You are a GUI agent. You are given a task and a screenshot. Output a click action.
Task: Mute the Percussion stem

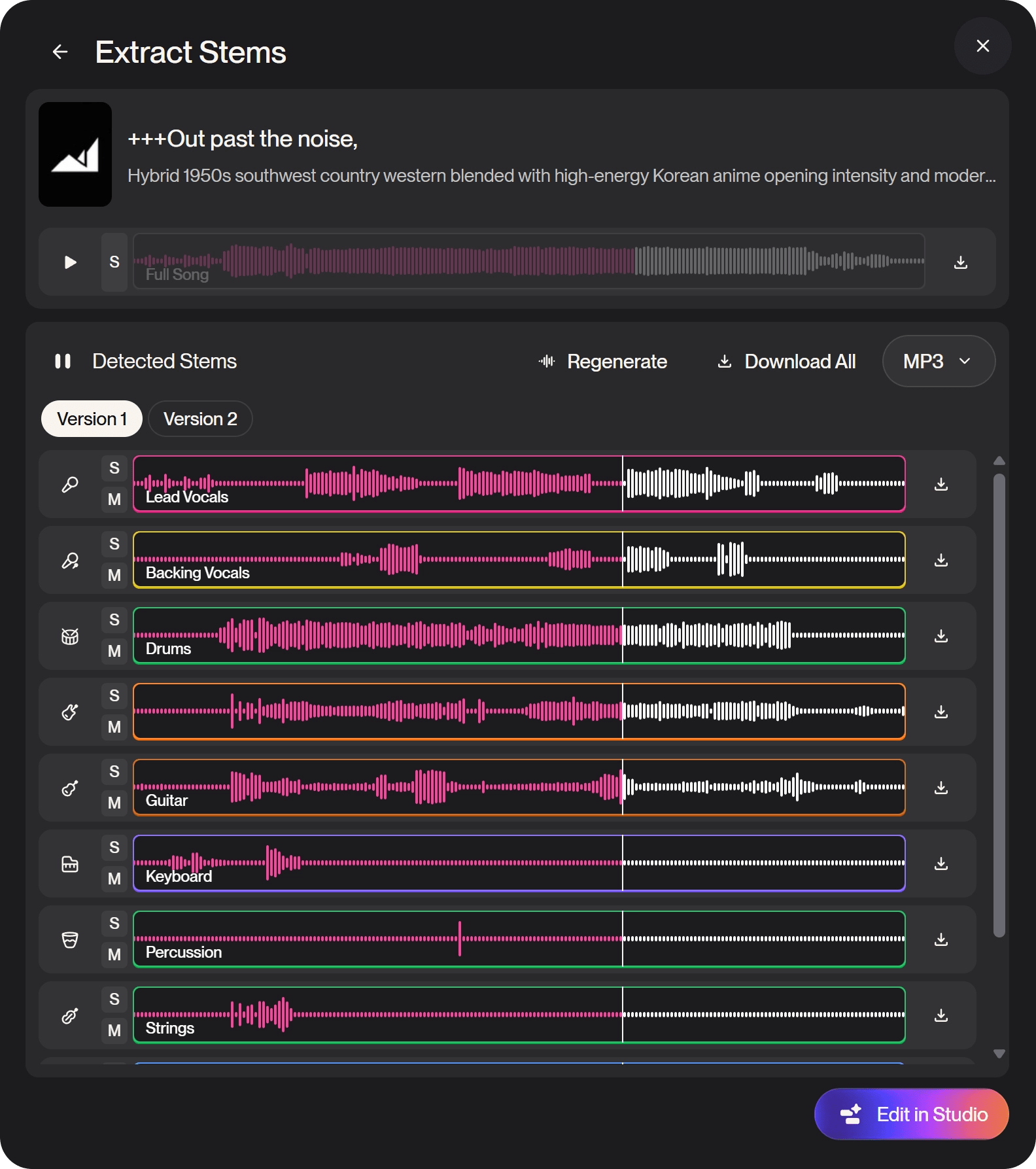114,954
